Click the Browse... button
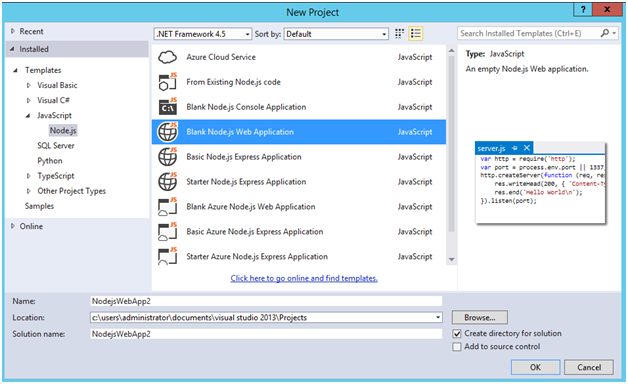628x384 pixels. pos(480,318)
